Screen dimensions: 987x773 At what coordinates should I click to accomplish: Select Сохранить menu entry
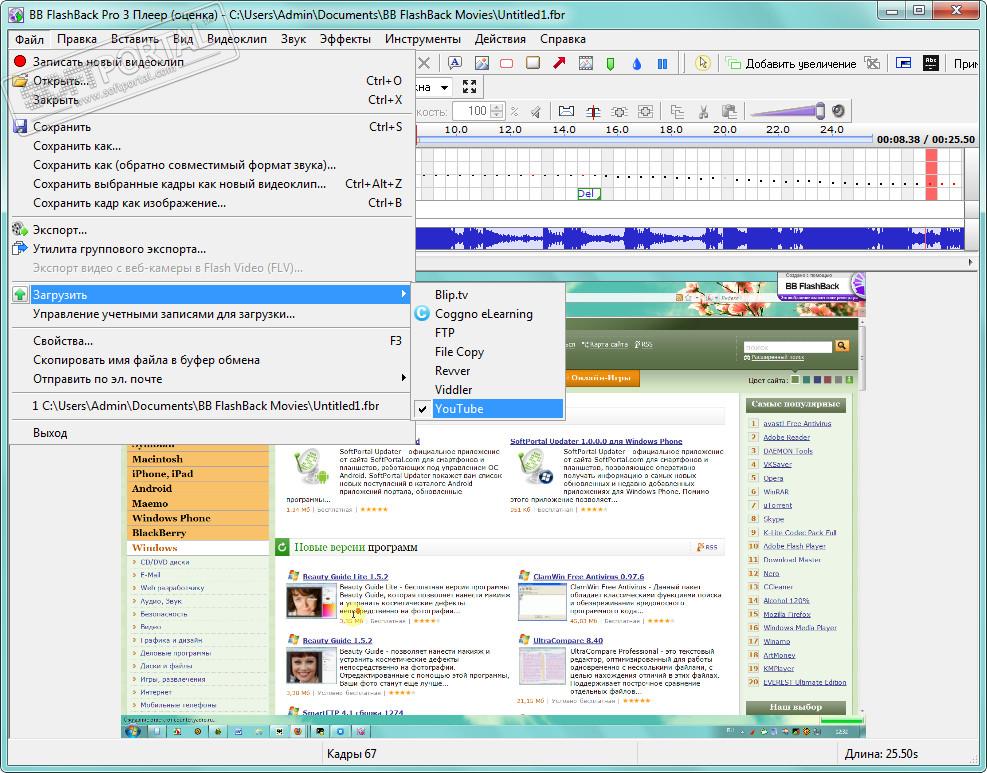(x=212, y=127)
